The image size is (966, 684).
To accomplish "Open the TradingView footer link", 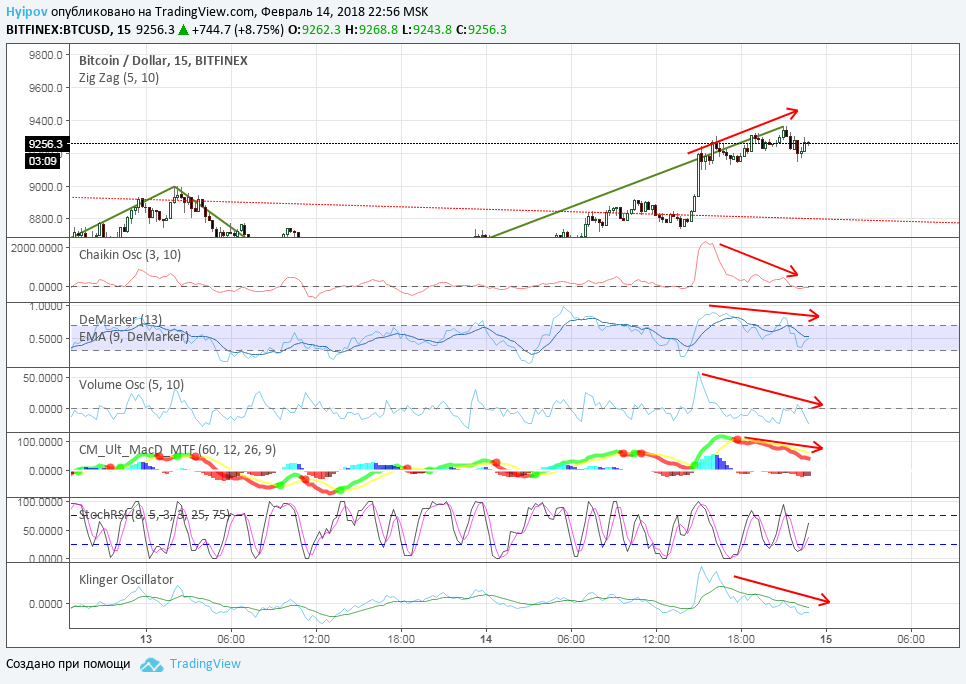I will tap(205, 664).
